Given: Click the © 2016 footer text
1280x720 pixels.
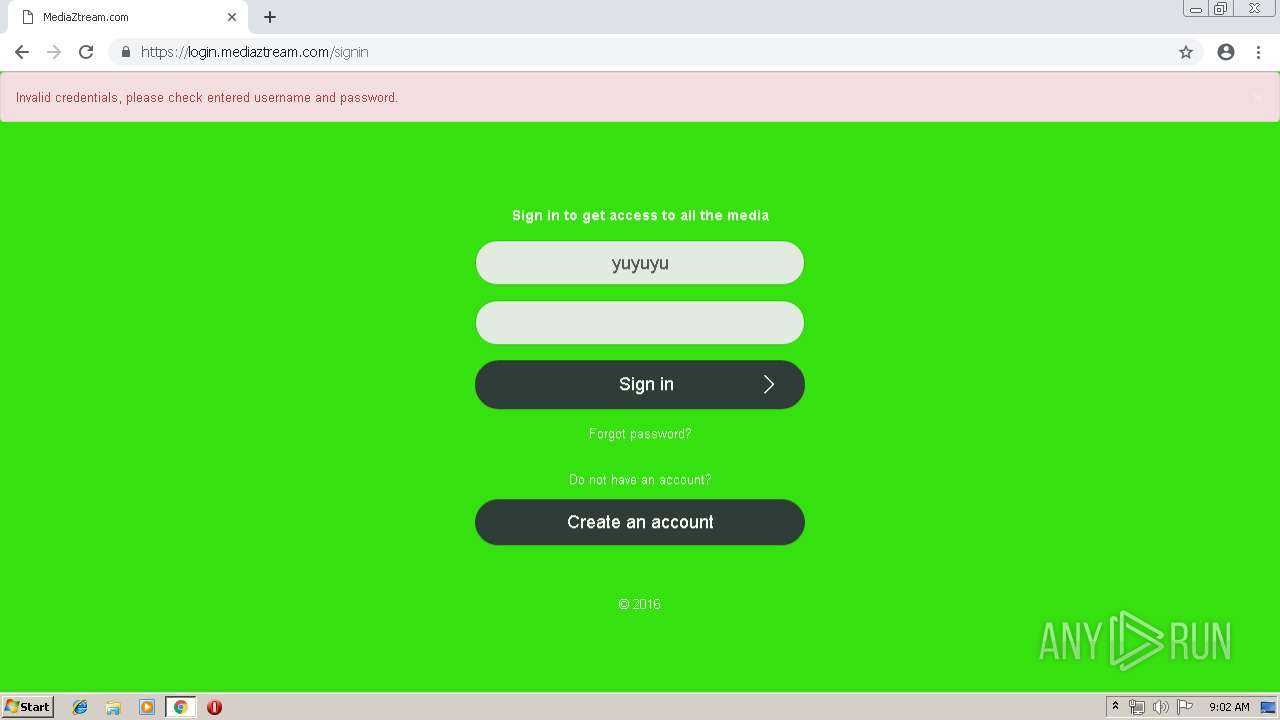Looking at the screenshot, I should click(639, 604).
